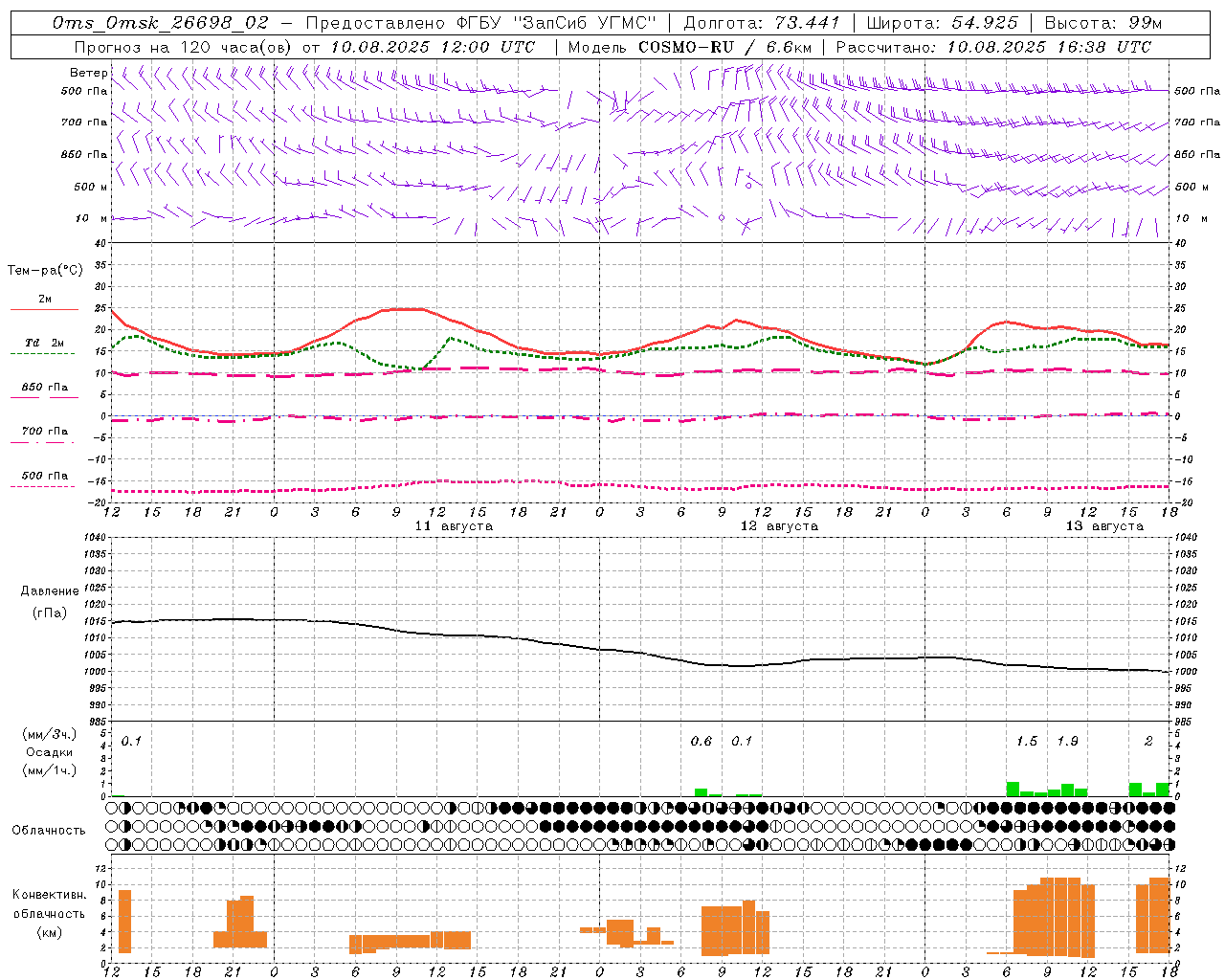Click the (гПа) unit under Давление
This screenshot has width=1225, height=980.
(50, 613)
